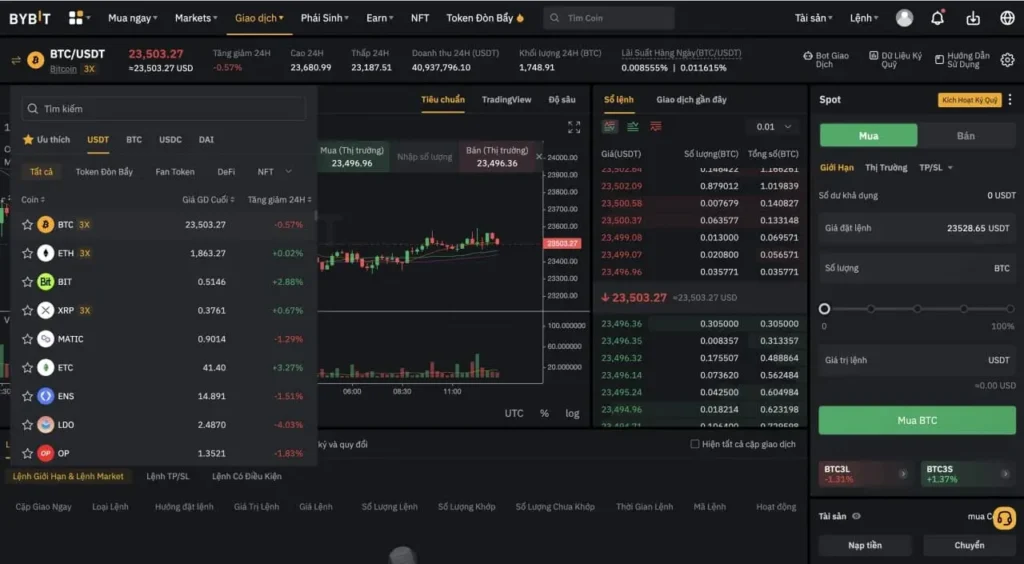The height and width of the screenshot is (564, 1024).
Task: Set amount slider to 100% point
Action: click(1010, 309)
